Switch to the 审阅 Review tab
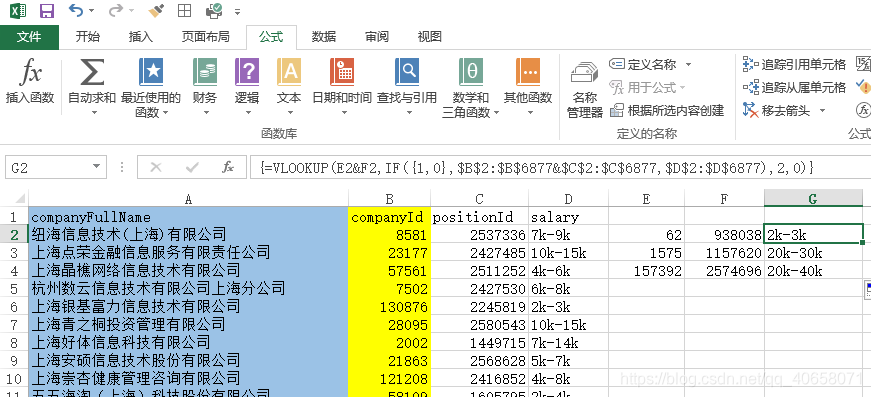This screenshot has height=397, width=871. point(377,37)
